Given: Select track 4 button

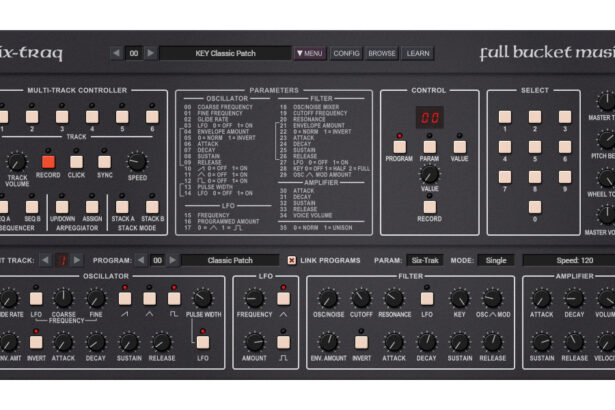Looking at the screenshot, I should click(92, 117).
